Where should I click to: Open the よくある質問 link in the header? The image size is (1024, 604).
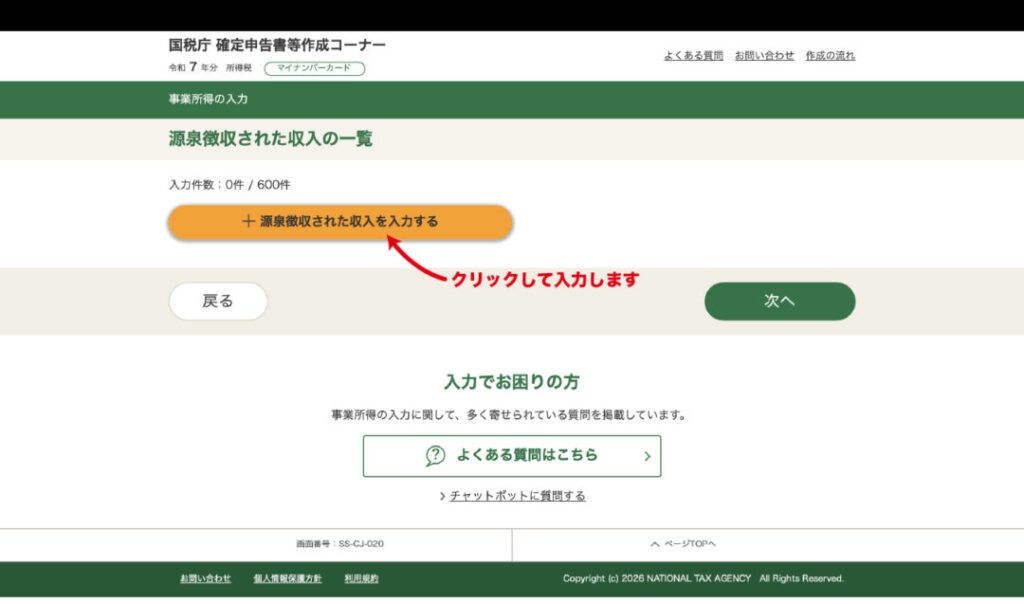point(693,56)
